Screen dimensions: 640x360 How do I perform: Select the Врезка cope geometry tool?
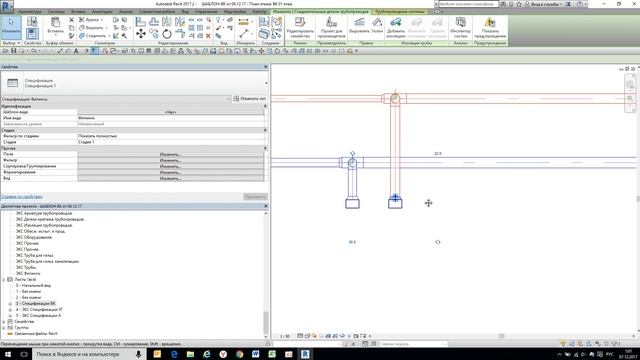coord(91,20)
